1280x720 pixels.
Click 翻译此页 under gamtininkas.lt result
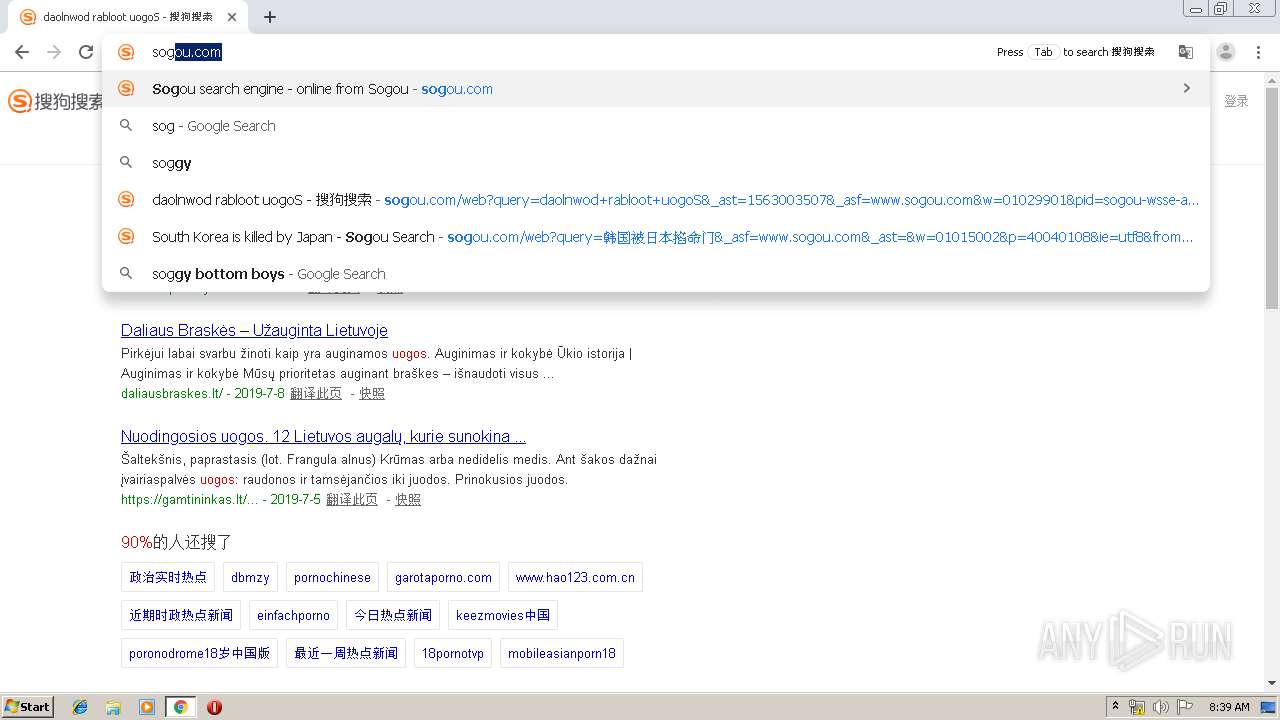(x=352, y=499)
